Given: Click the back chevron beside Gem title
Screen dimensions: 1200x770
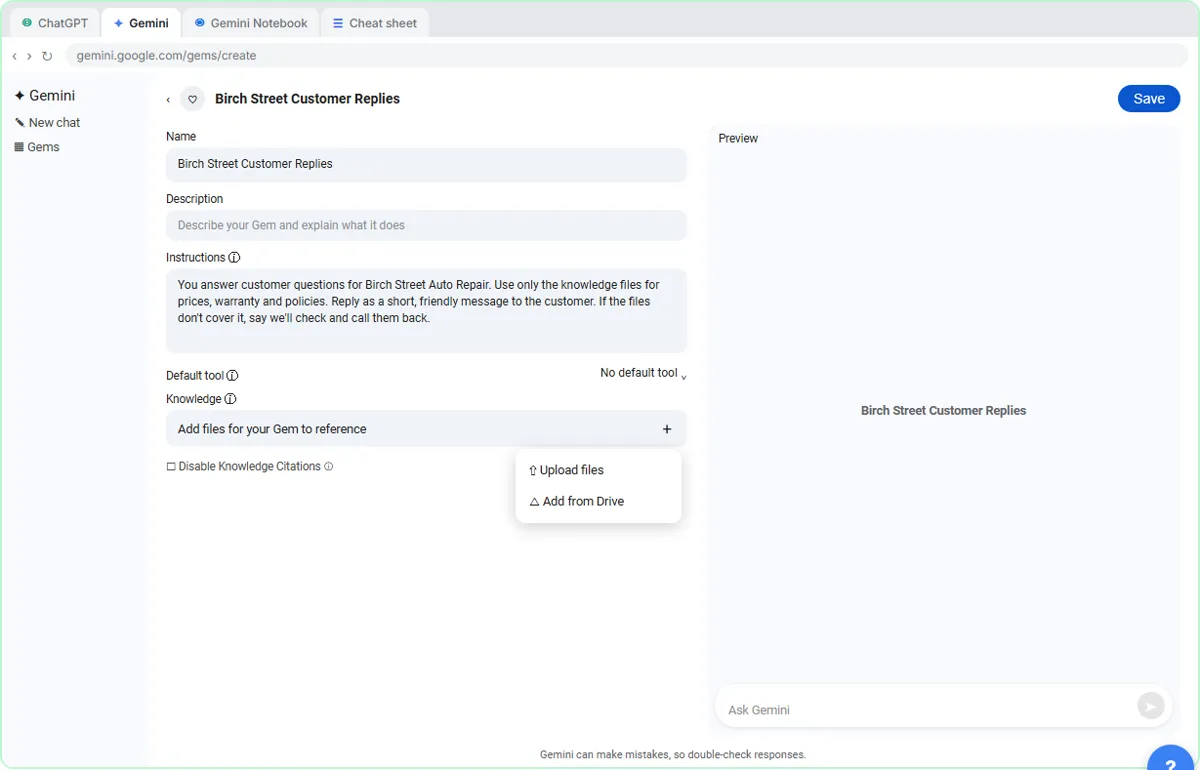Looking at the screenshot, I should [168, 99].
